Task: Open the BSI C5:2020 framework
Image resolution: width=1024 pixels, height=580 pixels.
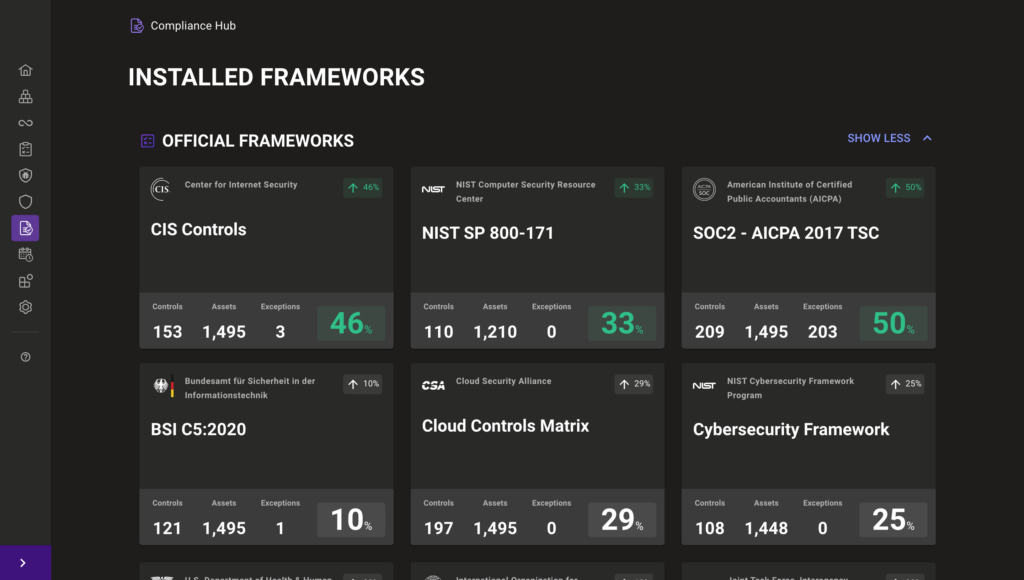Action: (x=199, y=429)
